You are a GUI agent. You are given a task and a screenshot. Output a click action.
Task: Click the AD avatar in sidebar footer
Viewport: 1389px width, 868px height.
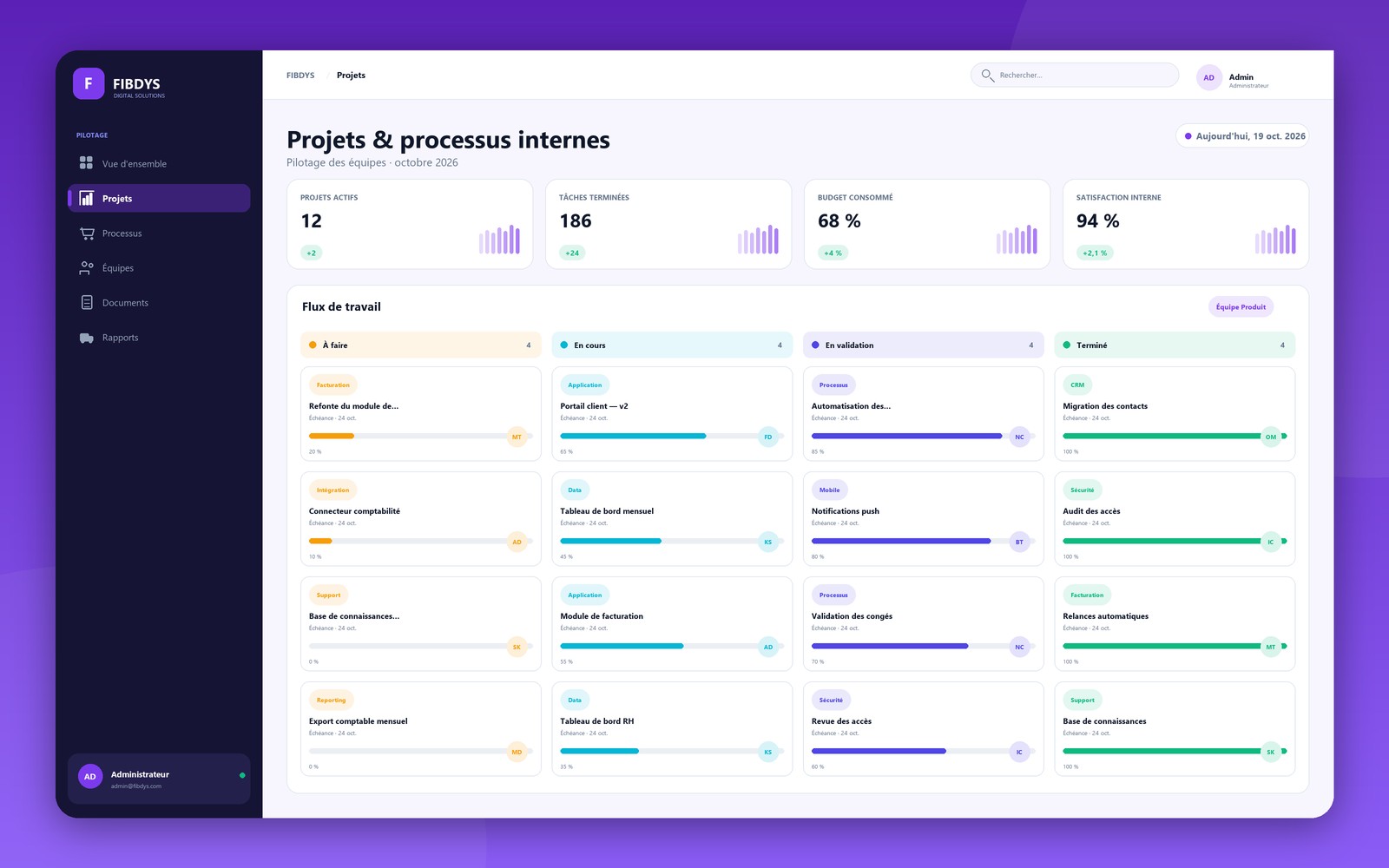coord(90,777)
